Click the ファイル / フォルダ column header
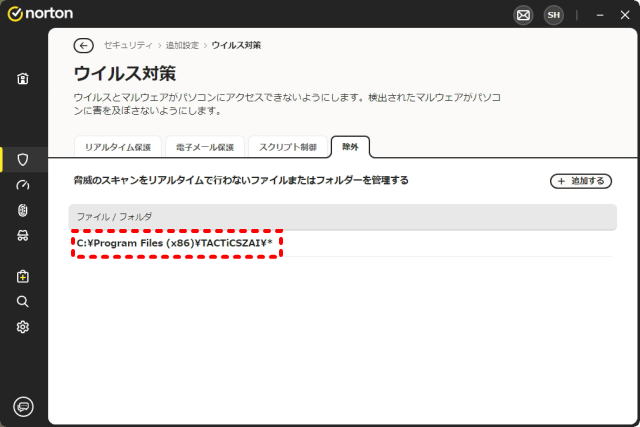 [x=343, y=217]
